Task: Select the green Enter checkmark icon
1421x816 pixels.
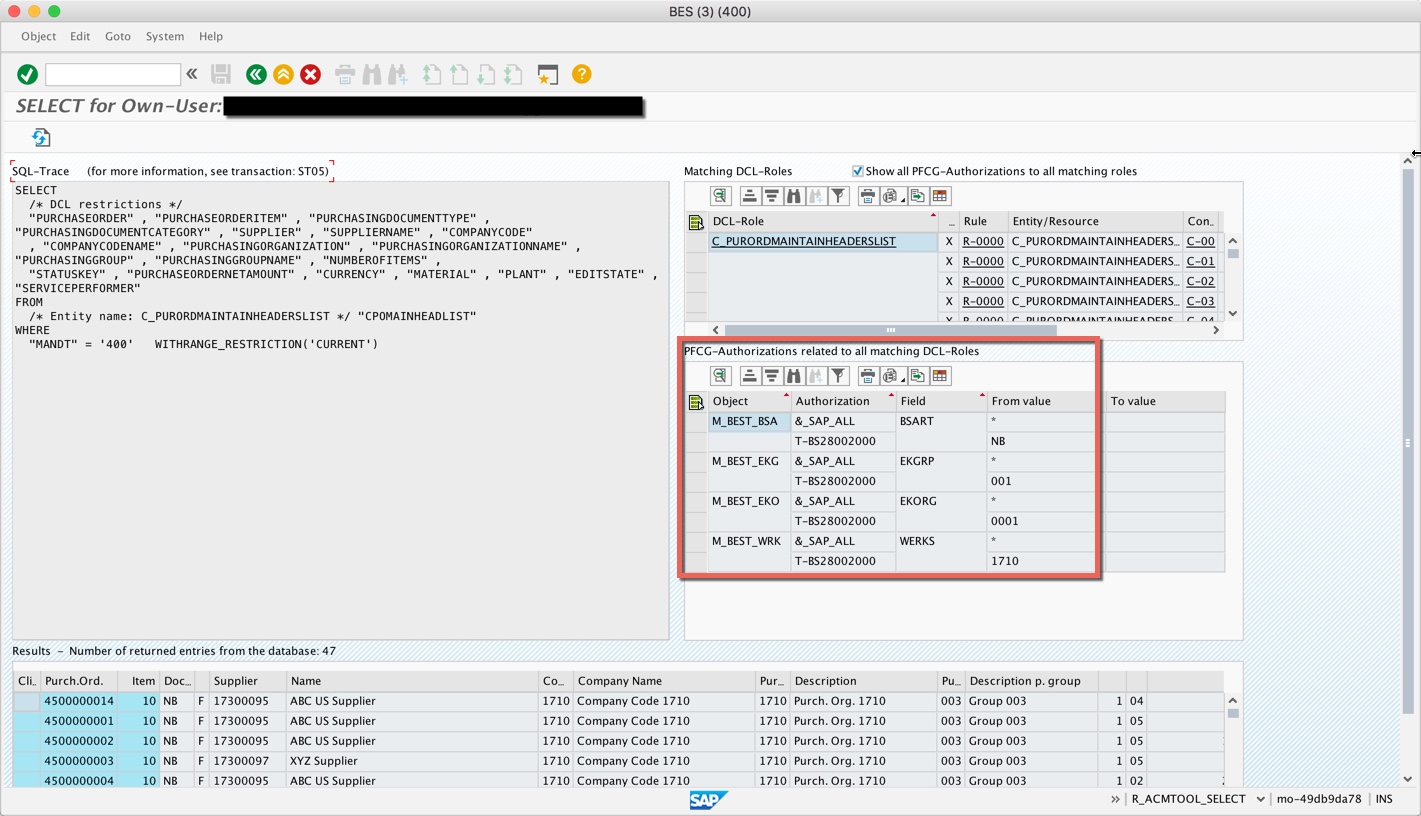Action: pyautogui.click(x=27, y=73)
